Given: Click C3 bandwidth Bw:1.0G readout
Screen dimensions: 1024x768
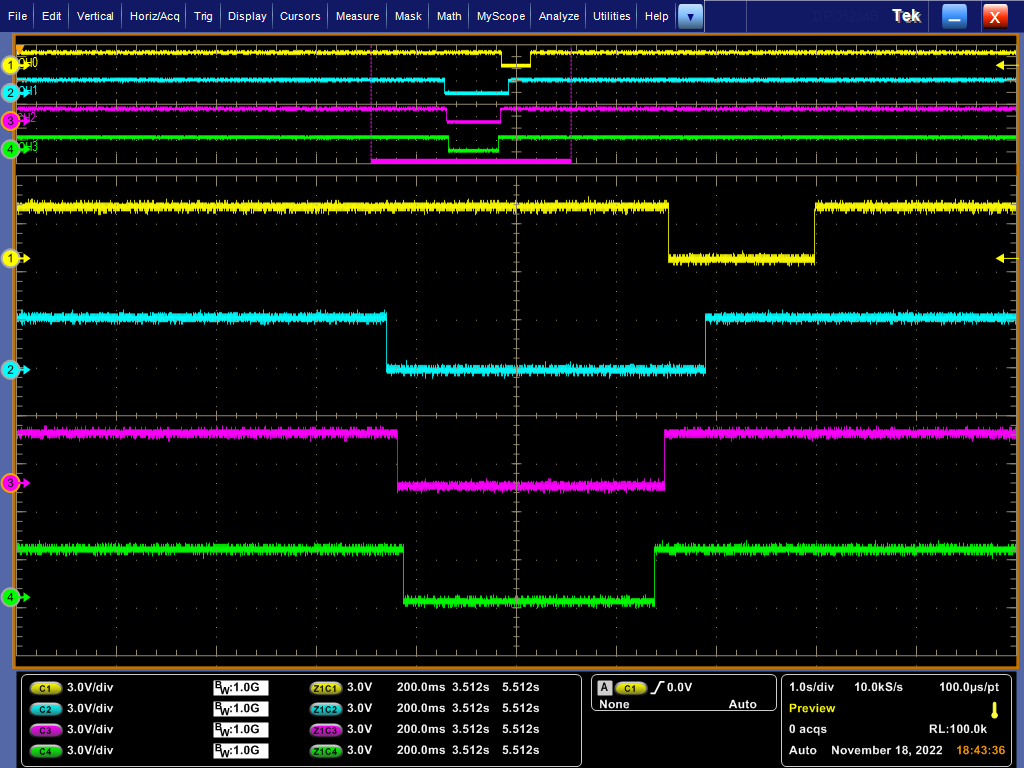Looking at the screenshot, I should click(240, 729).
